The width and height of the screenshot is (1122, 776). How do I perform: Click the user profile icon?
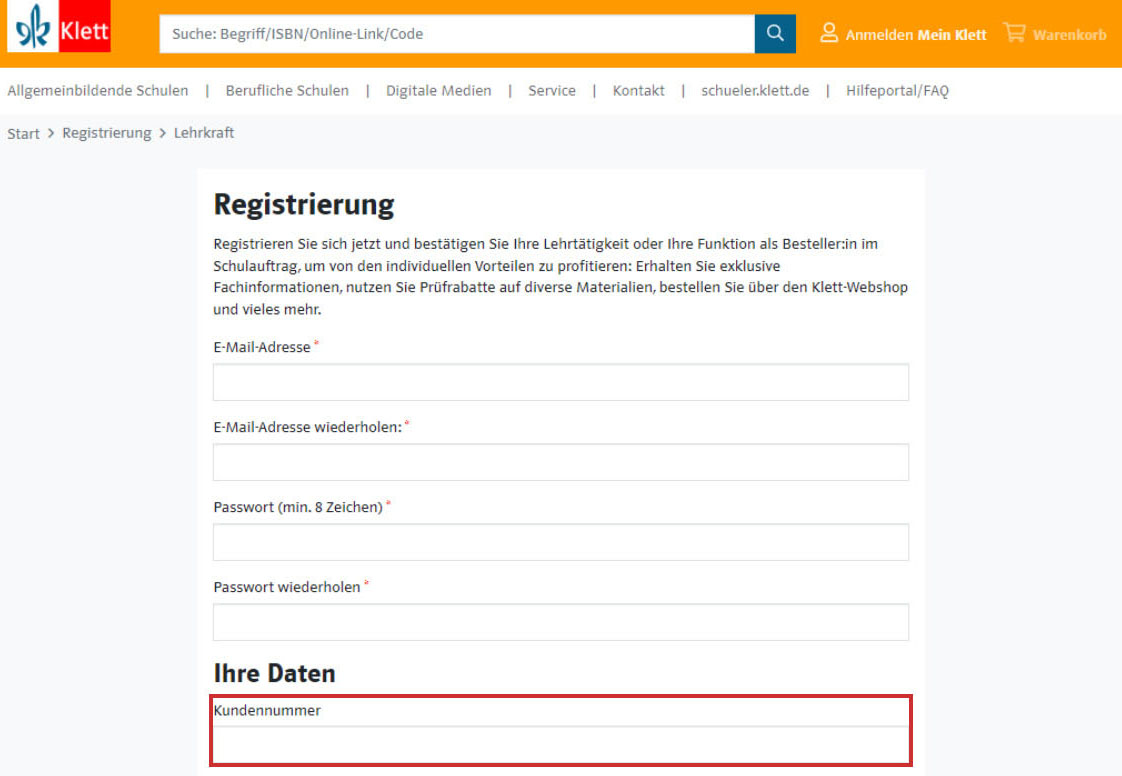click(x=829, y=33)
